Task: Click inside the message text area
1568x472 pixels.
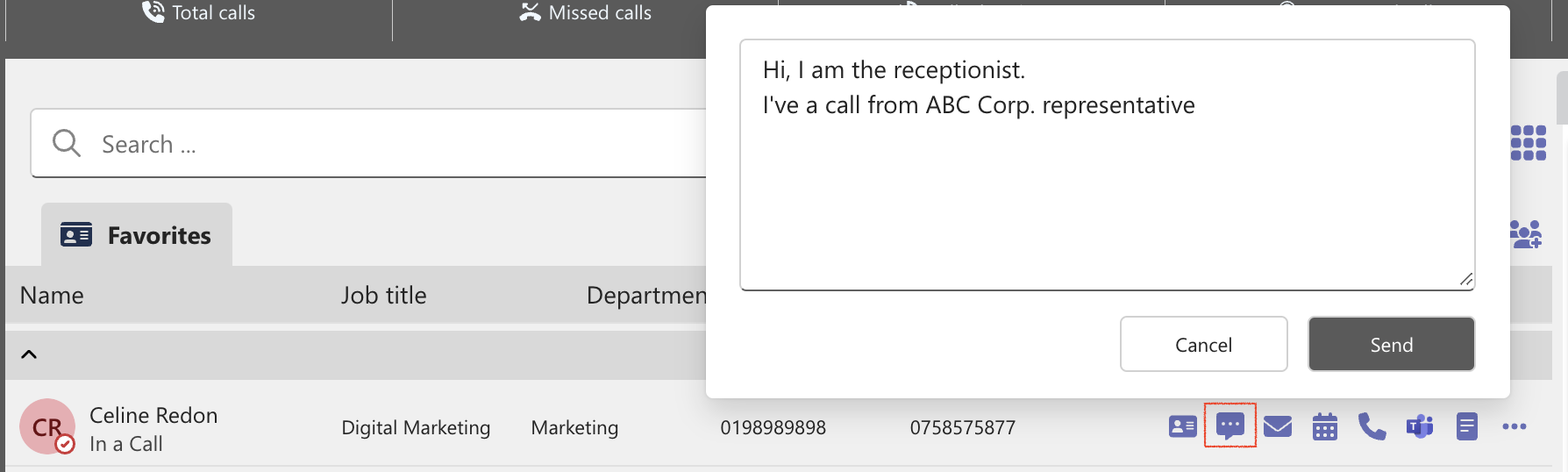Action: [x=1108, y=165]
